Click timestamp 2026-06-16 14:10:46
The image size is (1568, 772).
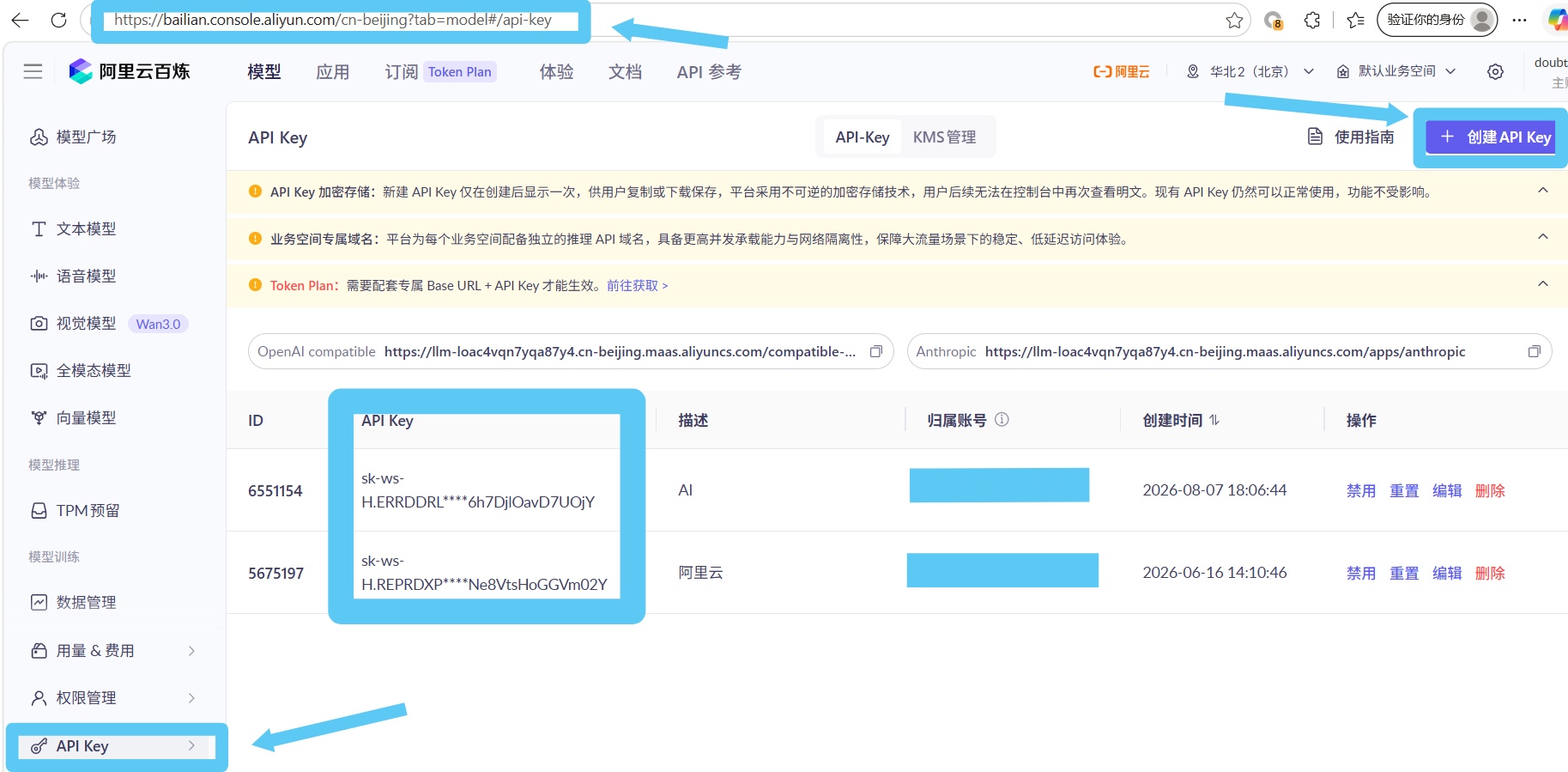click(1214, 573)
